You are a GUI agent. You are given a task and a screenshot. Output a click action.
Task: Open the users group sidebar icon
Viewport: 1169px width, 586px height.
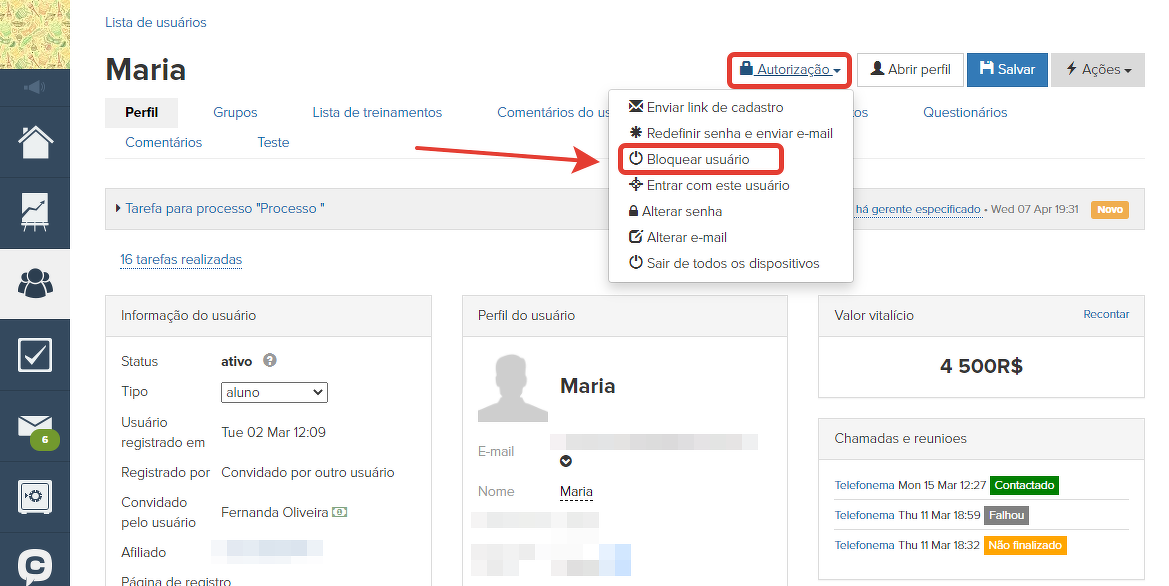coord(35,284)
